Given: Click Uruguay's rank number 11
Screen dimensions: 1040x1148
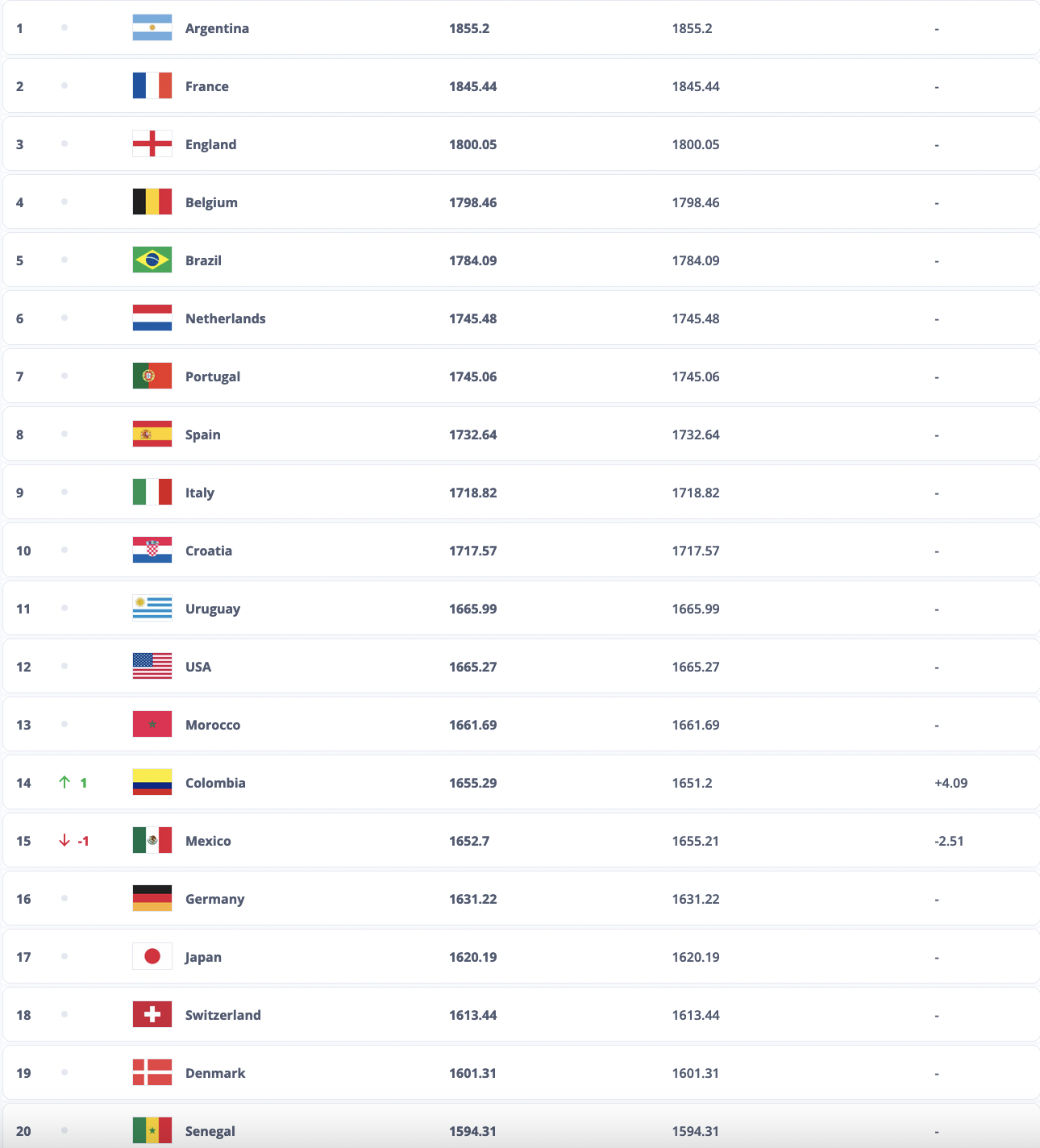Looking at the screenshot, I should [23, 609].
